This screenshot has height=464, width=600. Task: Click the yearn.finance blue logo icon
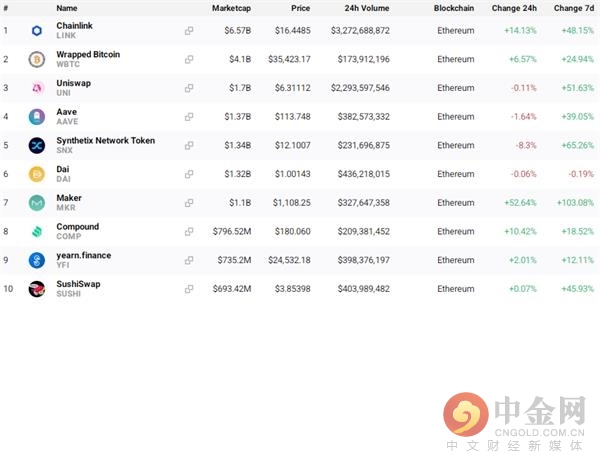pos(37,260)
